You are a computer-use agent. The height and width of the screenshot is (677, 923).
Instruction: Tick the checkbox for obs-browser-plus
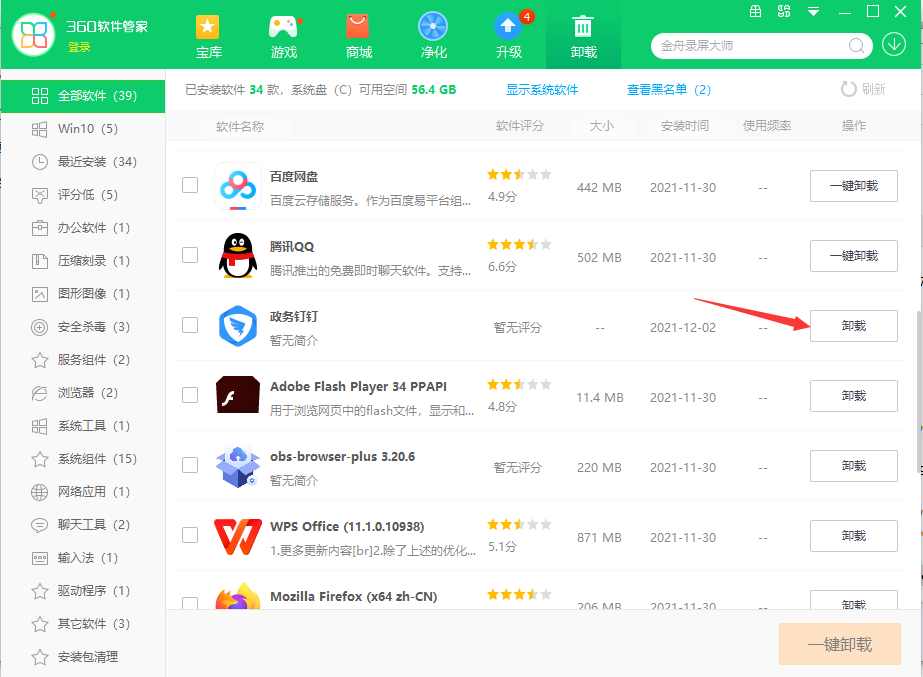click(190, 465)
